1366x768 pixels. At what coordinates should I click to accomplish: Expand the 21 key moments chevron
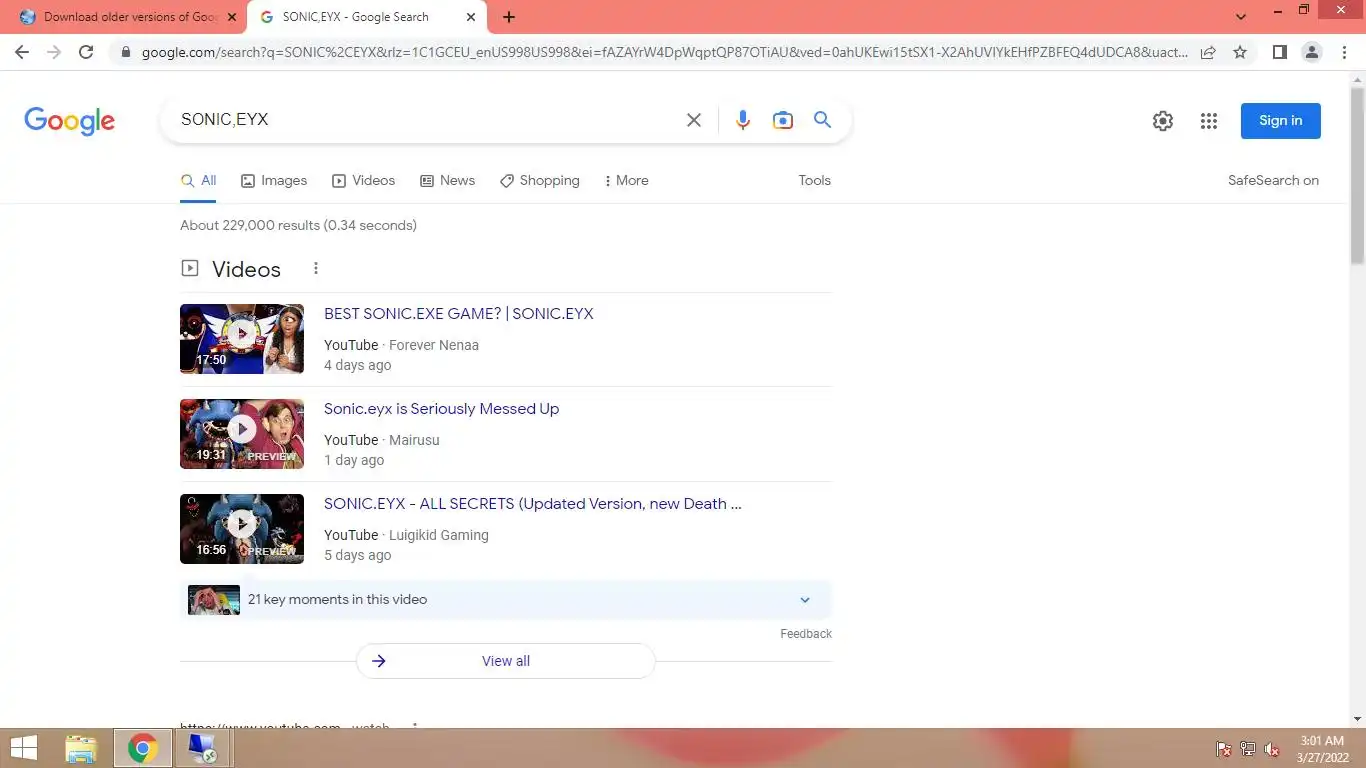point(805,600)
